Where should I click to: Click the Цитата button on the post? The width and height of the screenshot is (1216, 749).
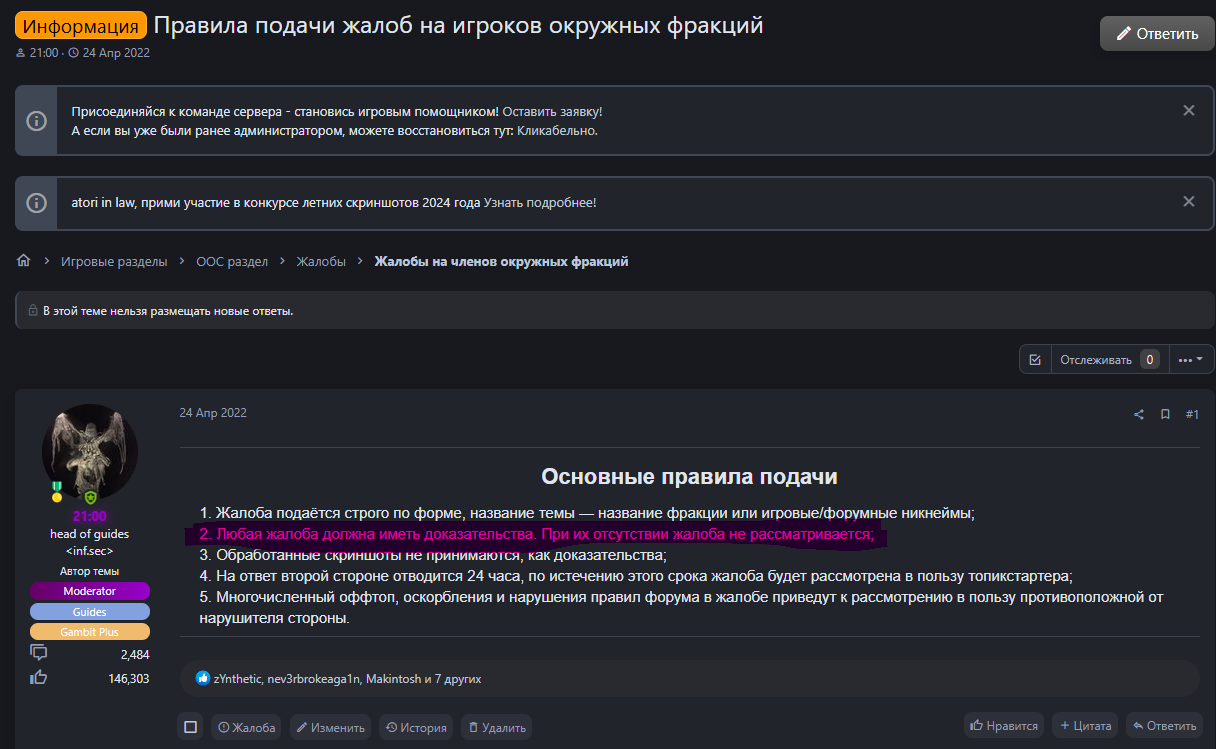pyautogui.click(x=1085, y=726)
